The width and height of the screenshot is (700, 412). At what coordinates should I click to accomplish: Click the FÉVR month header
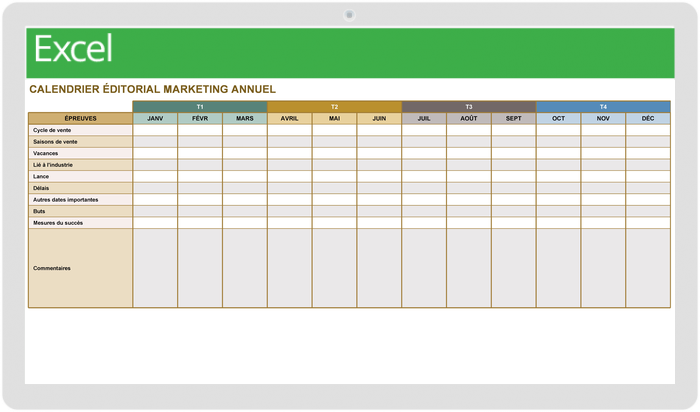coord(200,118)
